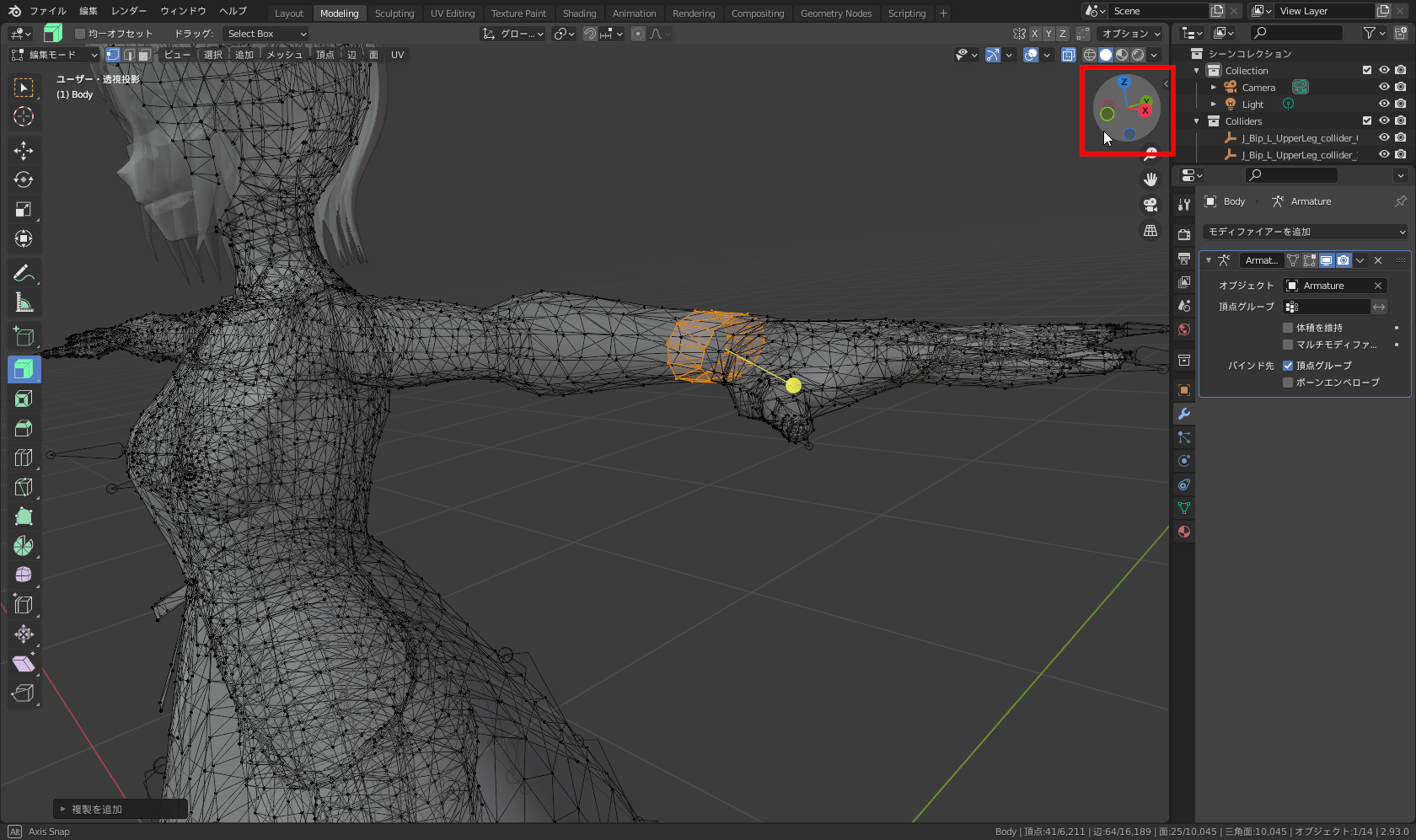Switch to the Sculpting workspace tab
This screenshot has height=840, width=1416.
pyautogui.click(x=394, y=13)
